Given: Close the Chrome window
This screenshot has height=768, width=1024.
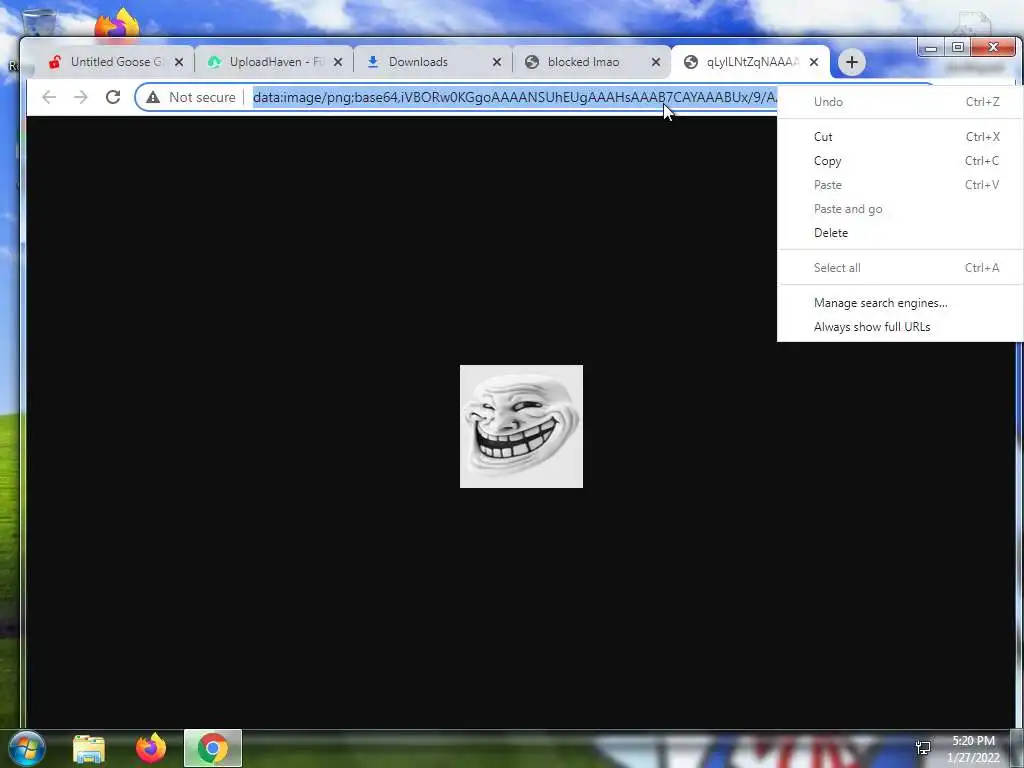Looking at the screenshot, I should [x=993, y=47].
